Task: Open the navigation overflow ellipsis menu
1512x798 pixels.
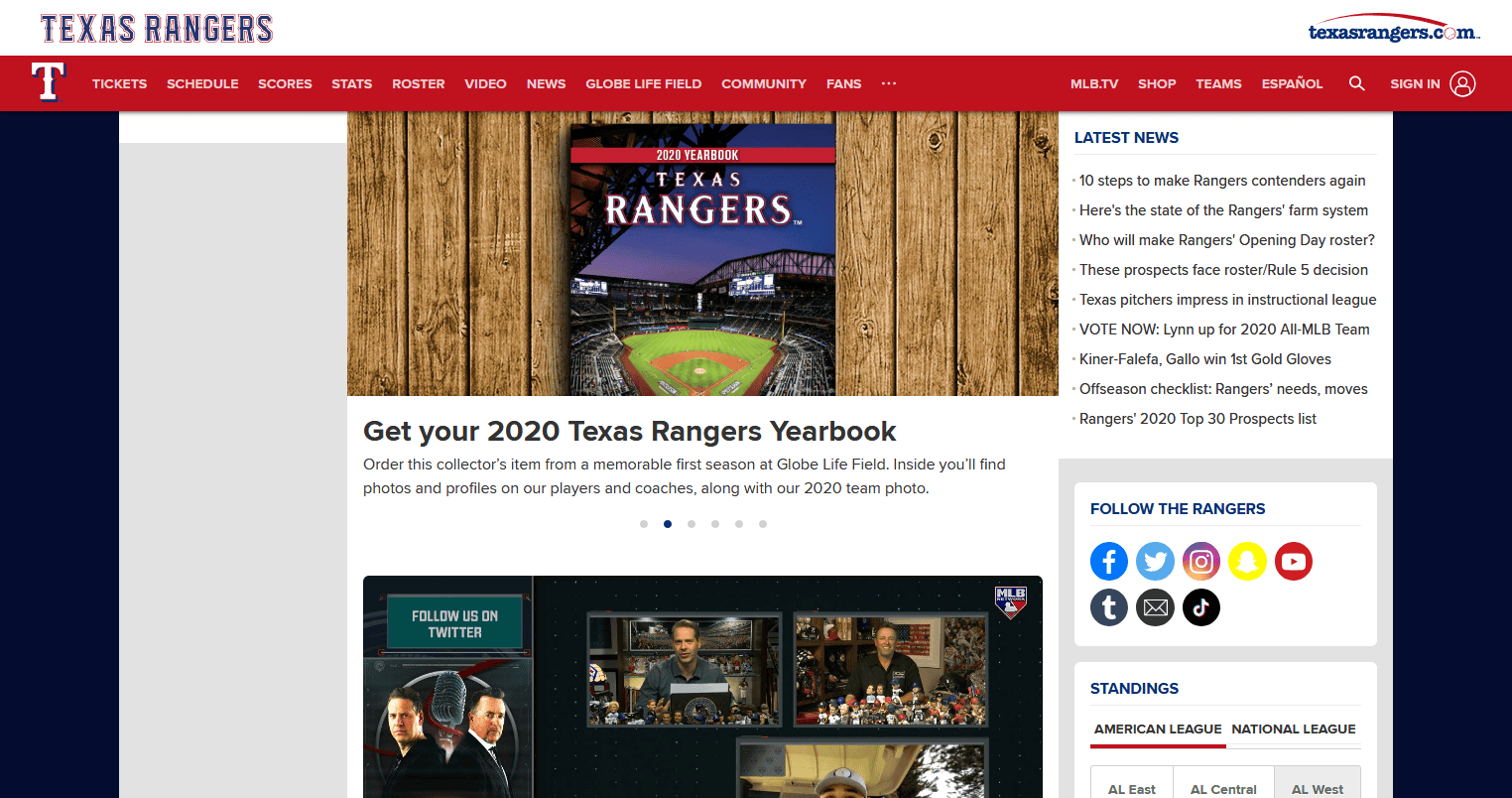Action: coord(888,83)
